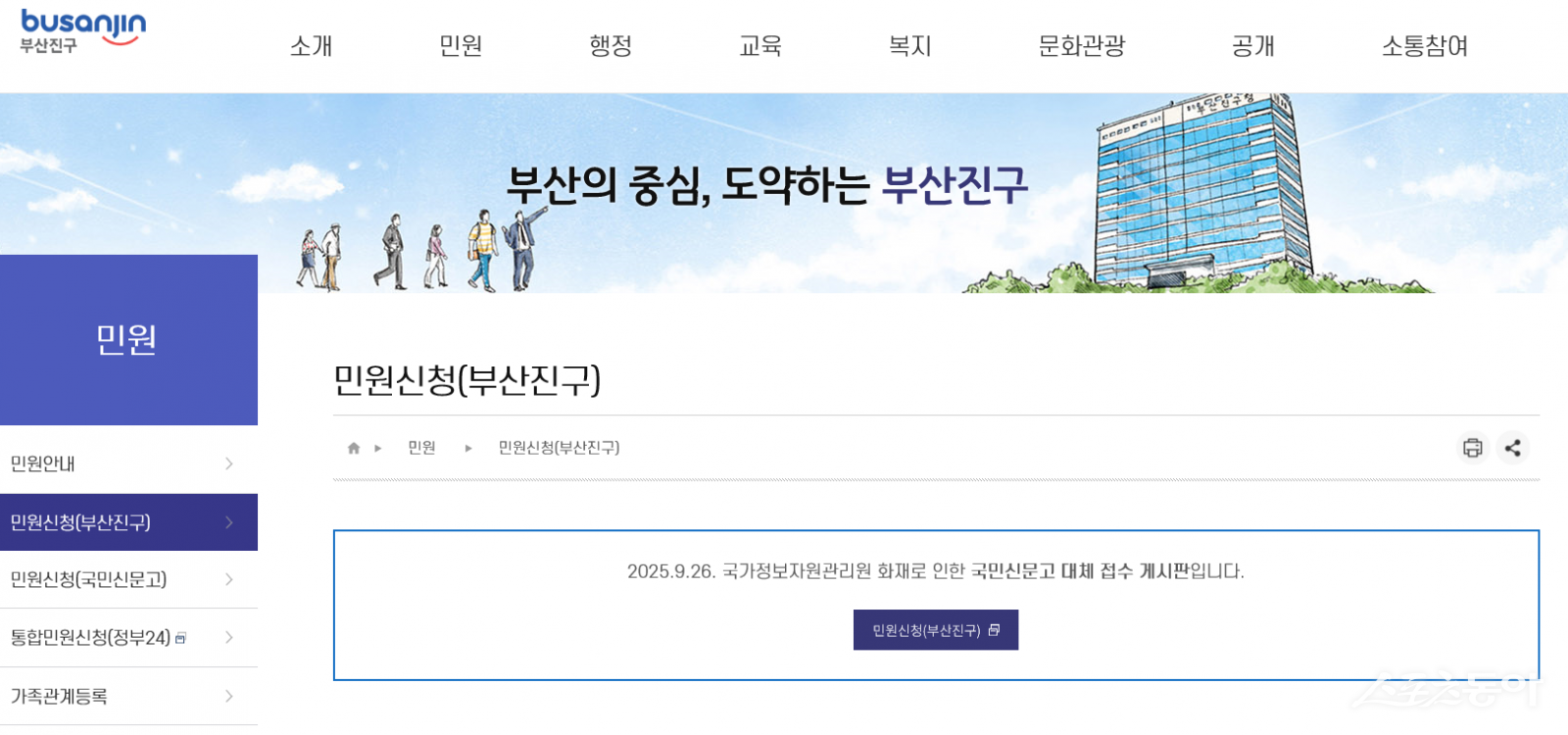Open the 문화관광 top menu
This screenshot has width=1568, height=735.
(x=1082, y=46)
